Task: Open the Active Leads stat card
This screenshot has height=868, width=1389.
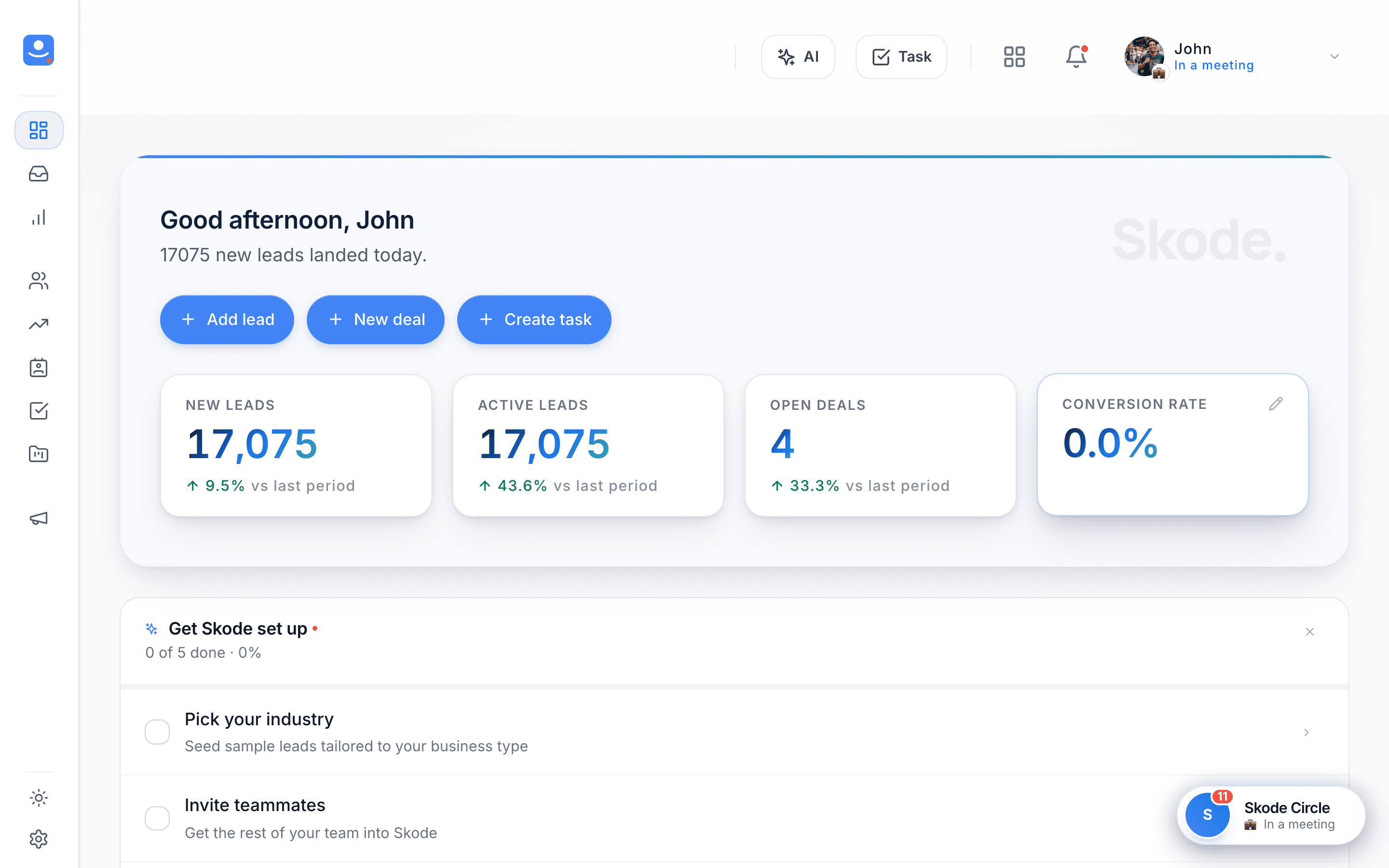Action: [x=588, y=446]
